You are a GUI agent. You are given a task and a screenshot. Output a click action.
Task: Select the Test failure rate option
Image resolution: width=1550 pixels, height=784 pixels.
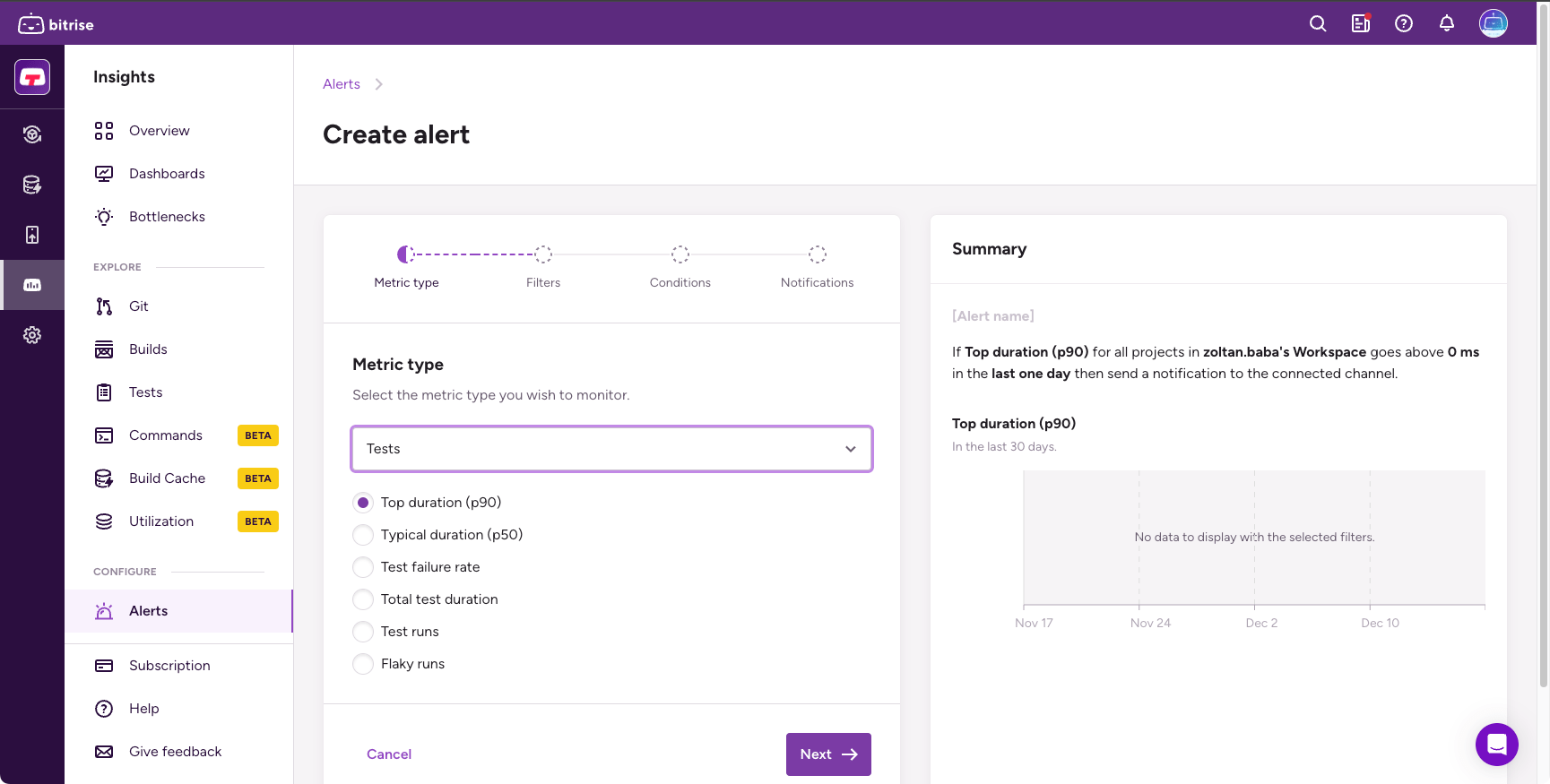[x=363, y=567]
